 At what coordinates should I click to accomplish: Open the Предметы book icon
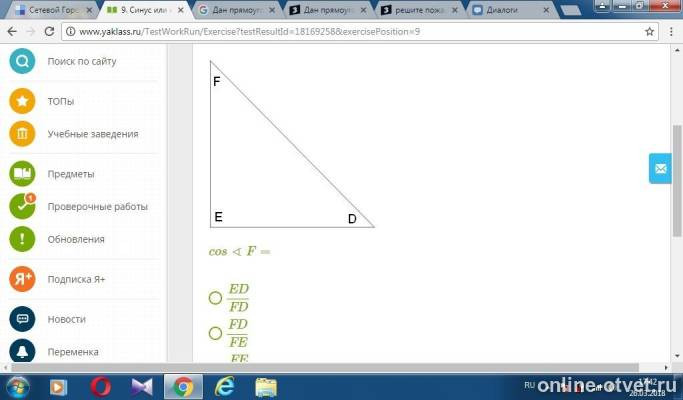[x=22, y=173]
